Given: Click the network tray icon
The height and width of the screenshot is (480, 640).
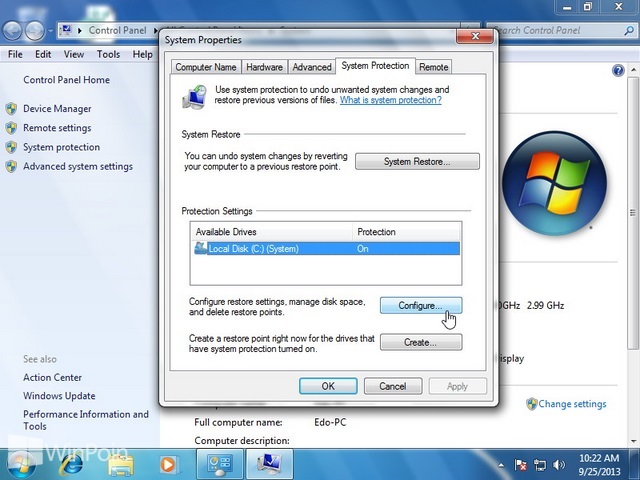Looking at the screenshot, I should [x=540, y=465].
